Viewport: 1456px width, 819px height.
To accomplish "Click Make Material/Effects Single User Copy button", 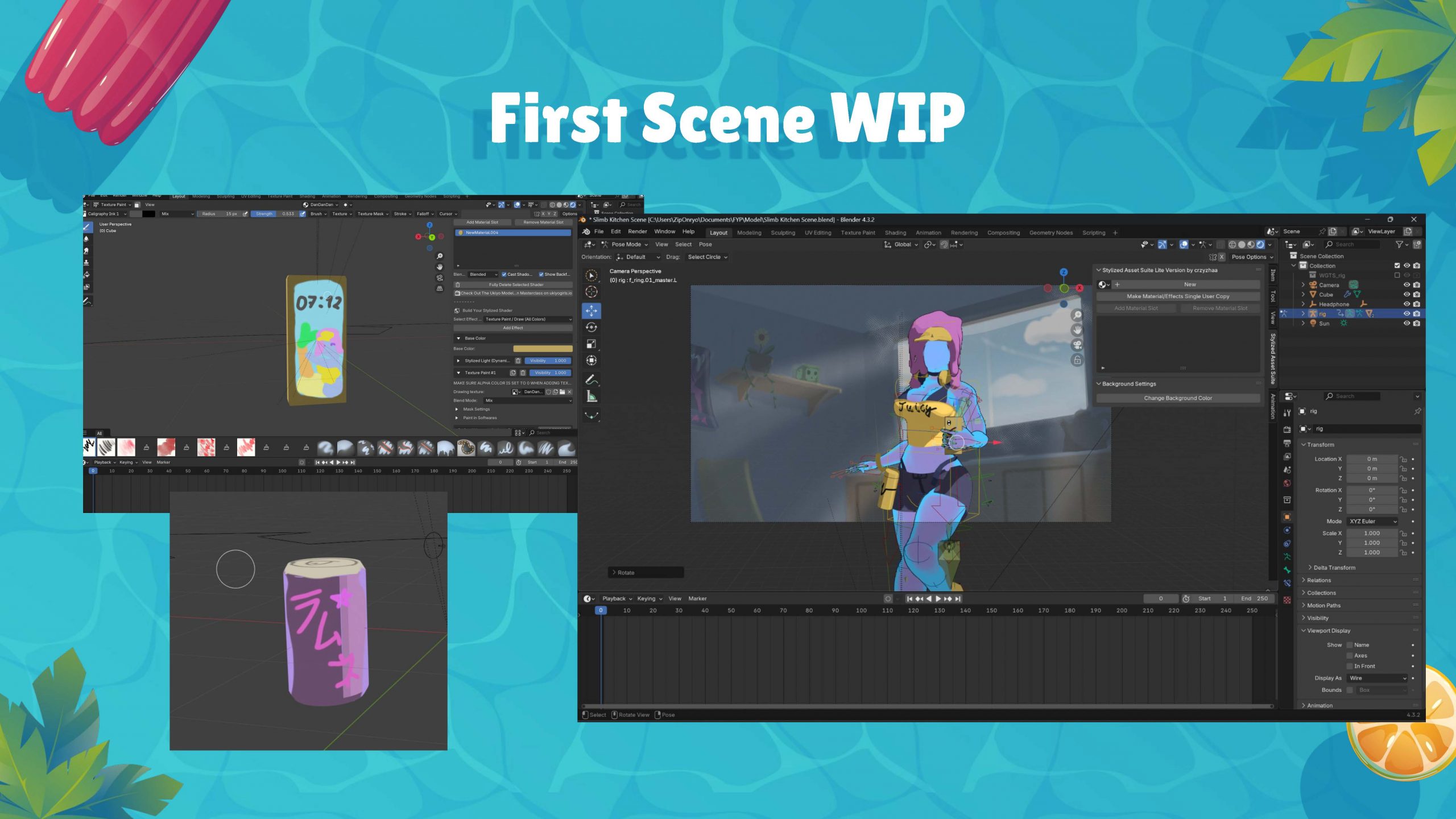I will (x=1178, y=296).
